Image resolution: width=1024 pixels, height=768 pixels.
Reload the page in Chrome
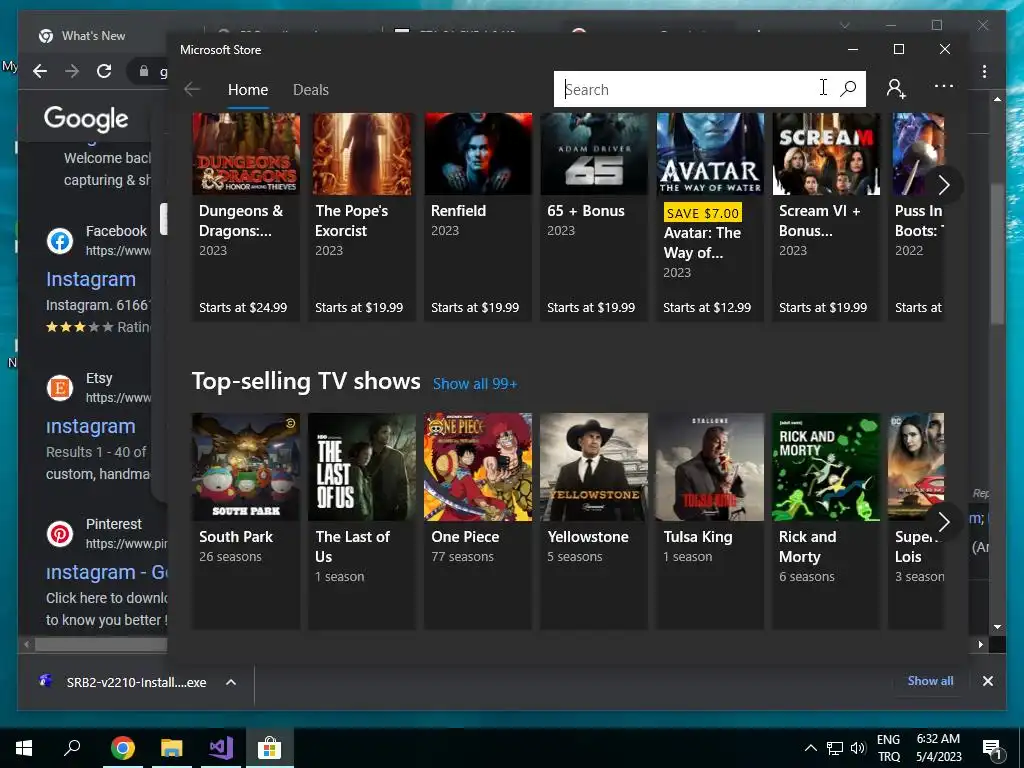click(104, 71)
